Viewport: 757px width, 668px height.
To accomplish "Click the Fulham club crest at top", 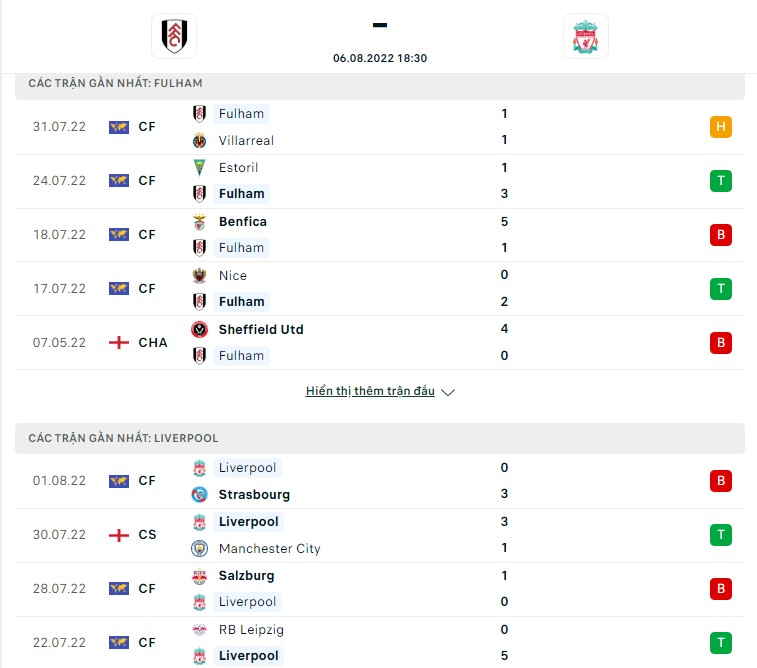I will 174,36.
